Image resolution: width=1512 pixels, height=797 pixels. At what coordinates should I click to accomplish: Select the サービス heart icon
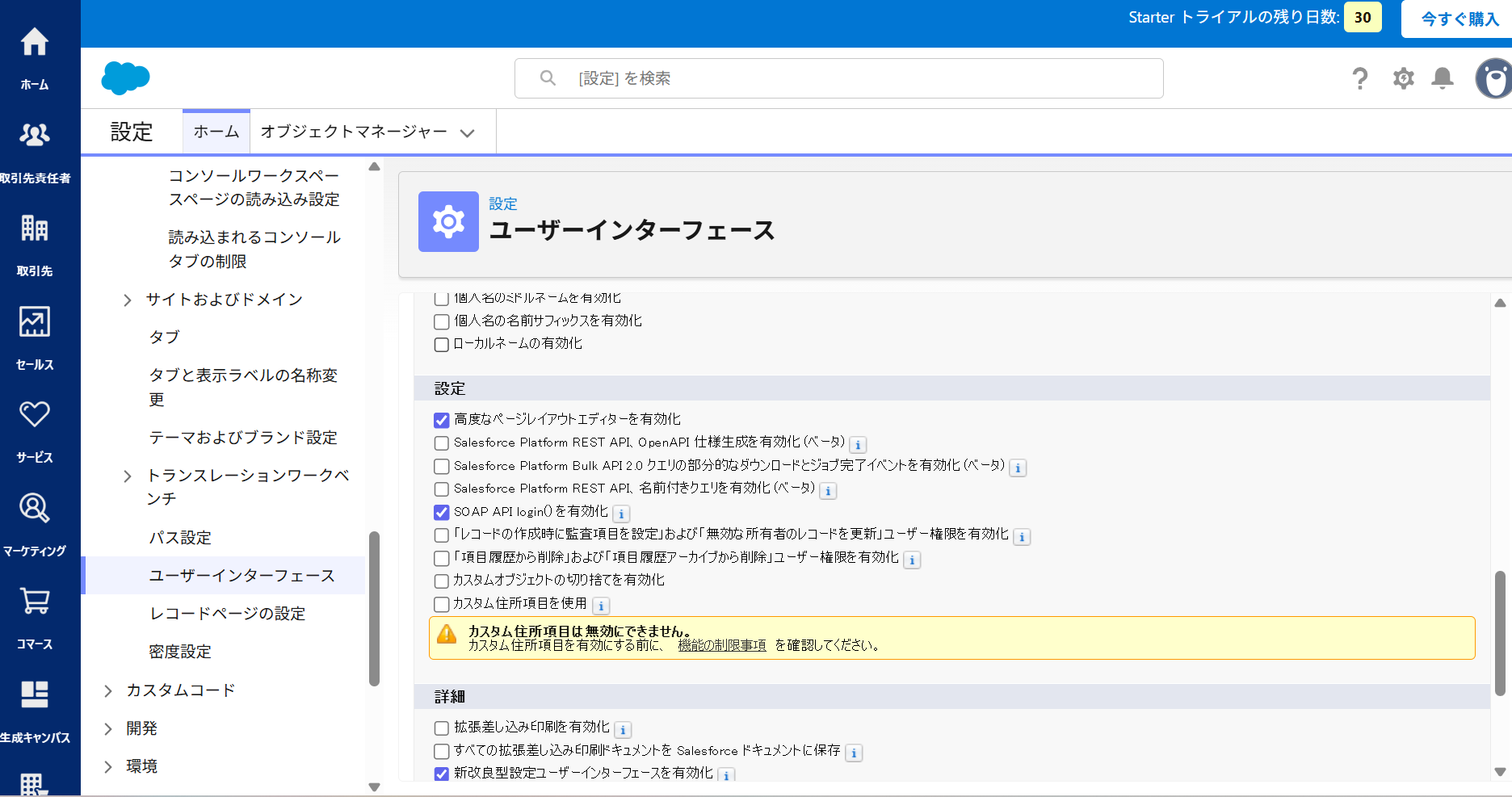coord(33,415)
